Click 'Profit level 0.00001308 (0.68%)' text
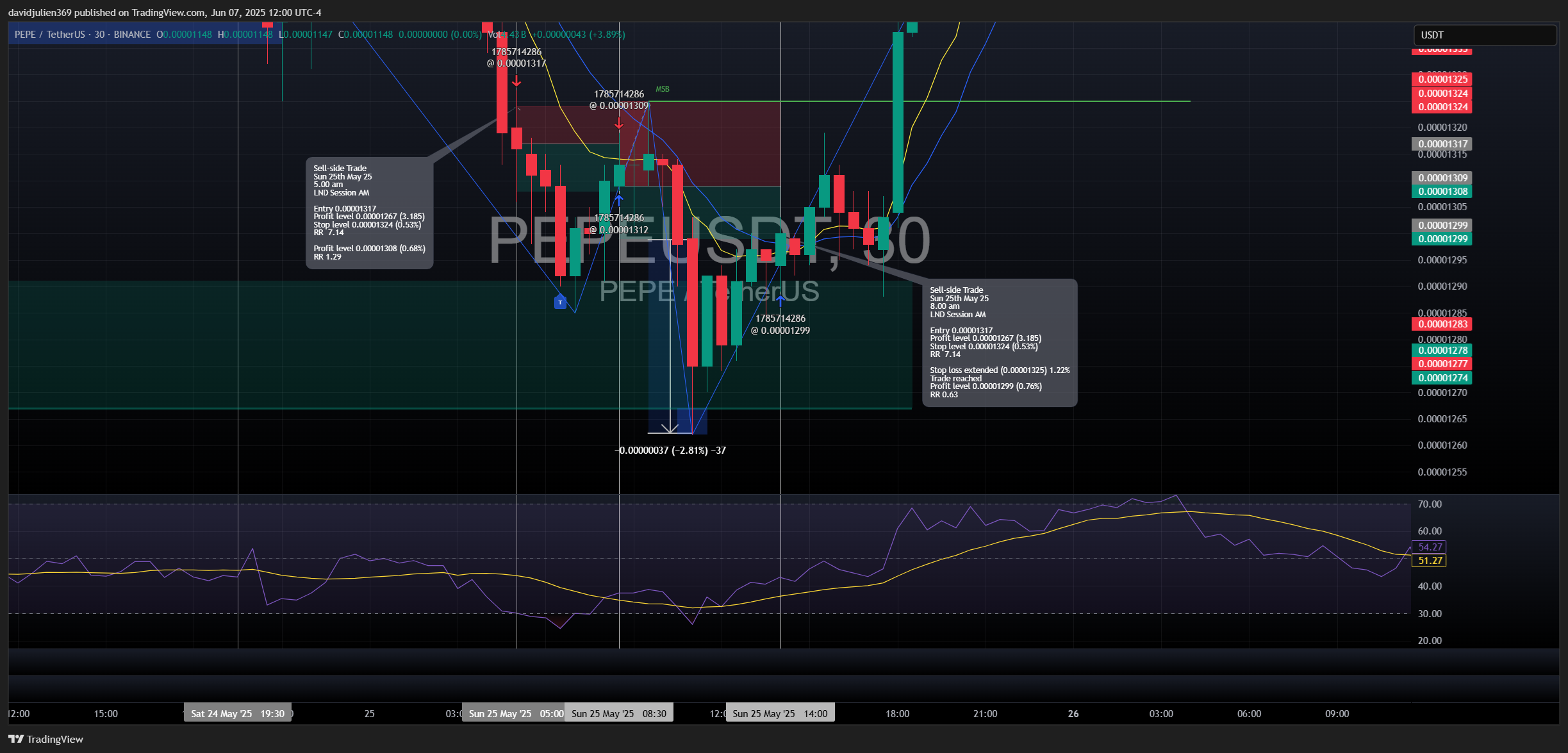The height and width of the screenshot is (753, 1568). click(x=369, y=249)
